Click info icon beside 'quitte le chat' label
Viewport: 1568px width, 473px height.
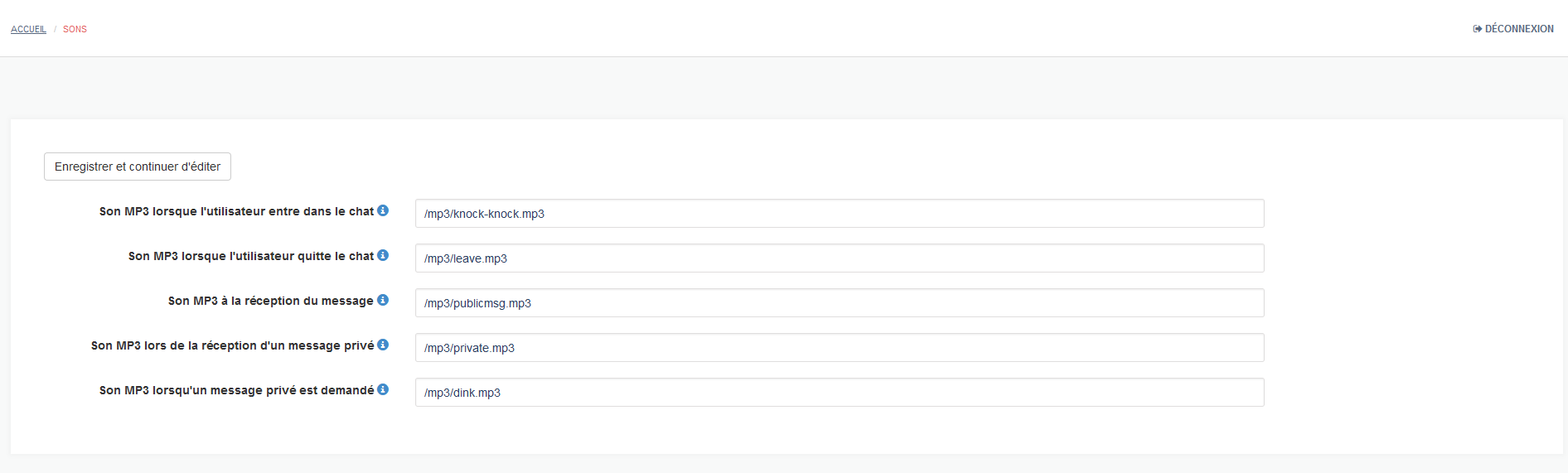coord(383,255)
